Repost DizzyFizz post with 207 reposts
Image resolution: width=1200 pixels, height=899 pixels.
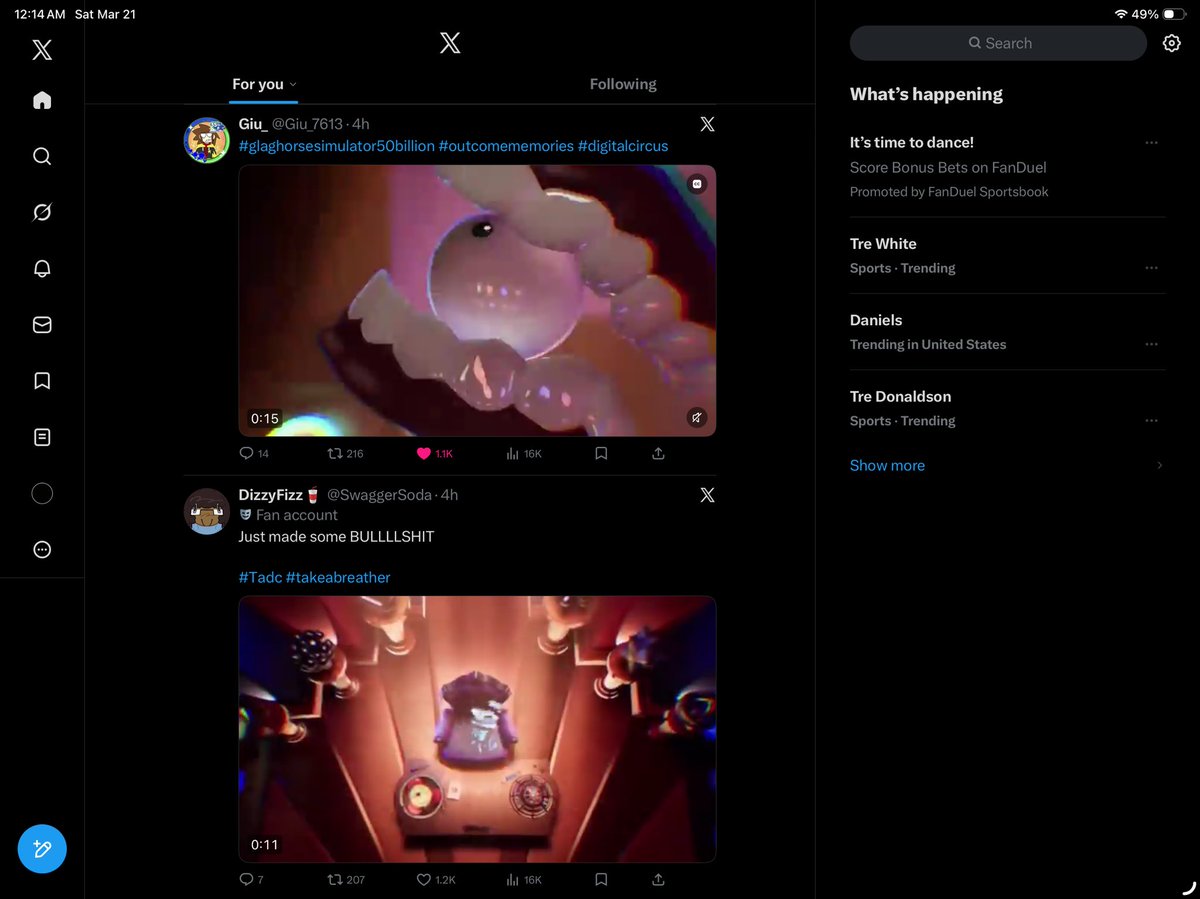346,880
